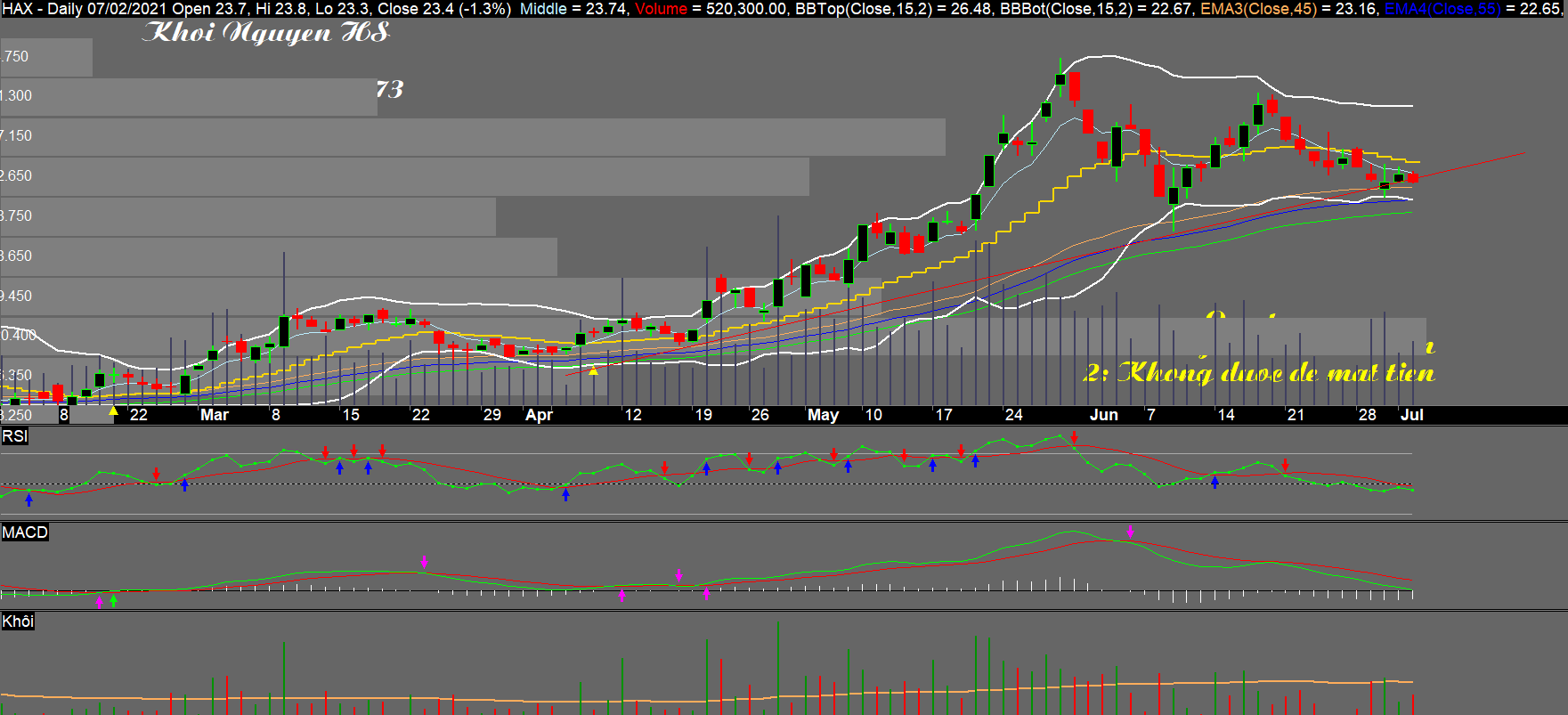Click the yellow triangle marker on the date axis

pos(113,411)
